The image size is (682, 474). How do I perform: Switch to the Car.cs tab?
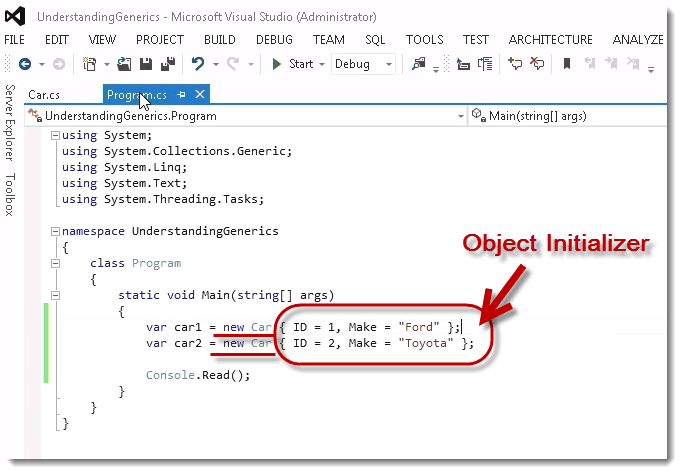click(x=44, y=95)
